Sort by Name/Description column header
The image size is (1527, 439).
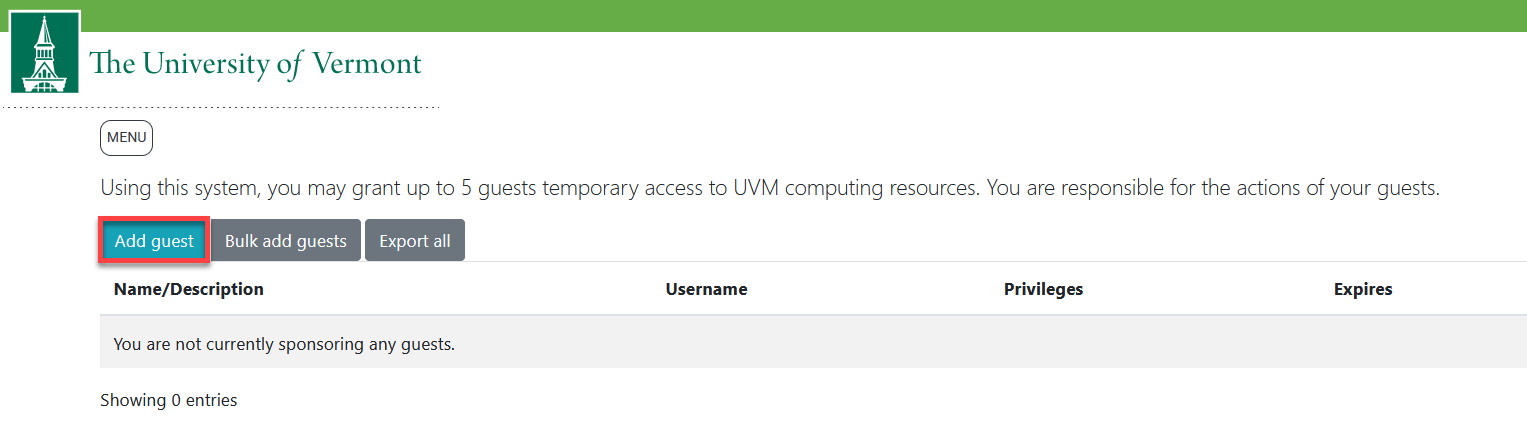click(x=189, y=289)
